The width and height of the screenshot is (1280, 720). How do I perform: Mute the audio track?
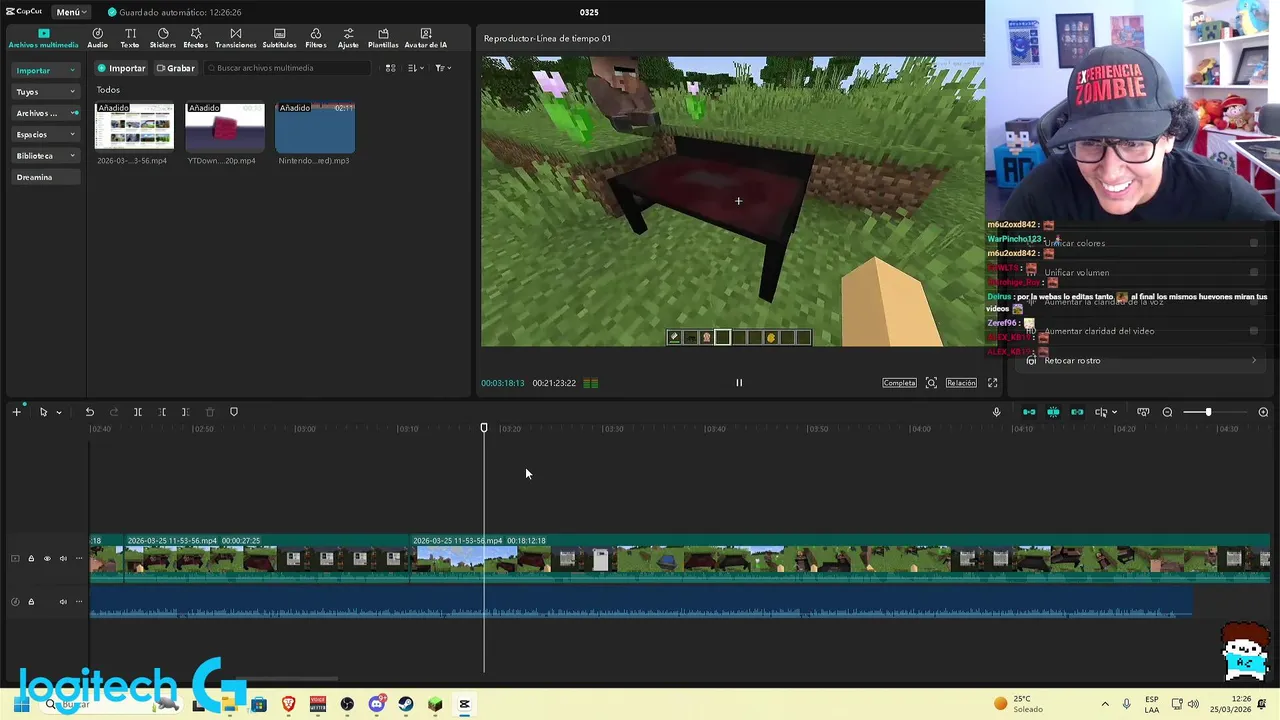[63, 602]
